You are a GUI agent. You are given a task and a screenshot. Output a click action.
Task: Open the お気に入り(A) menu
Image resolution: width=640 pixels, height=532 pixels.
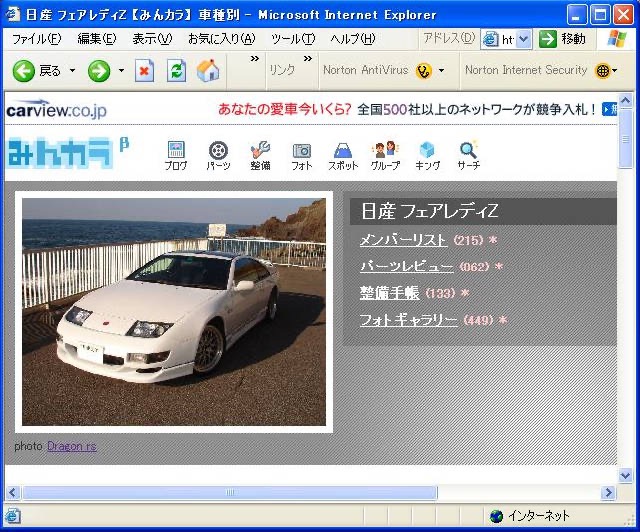(x=222, y=39)
